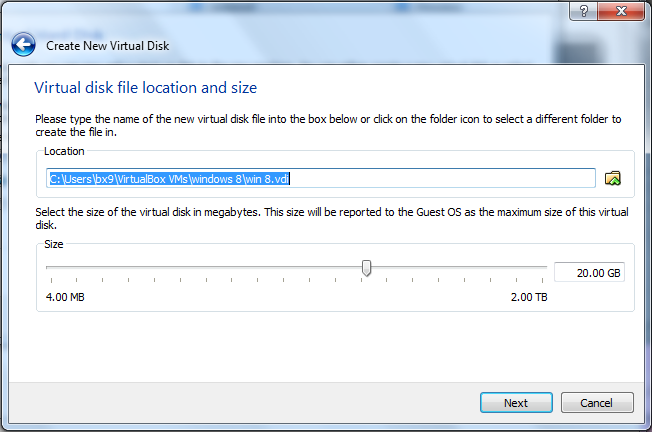Click the disk size slider handle
This screenshot has width=652, height=432.
click(367, 268)
